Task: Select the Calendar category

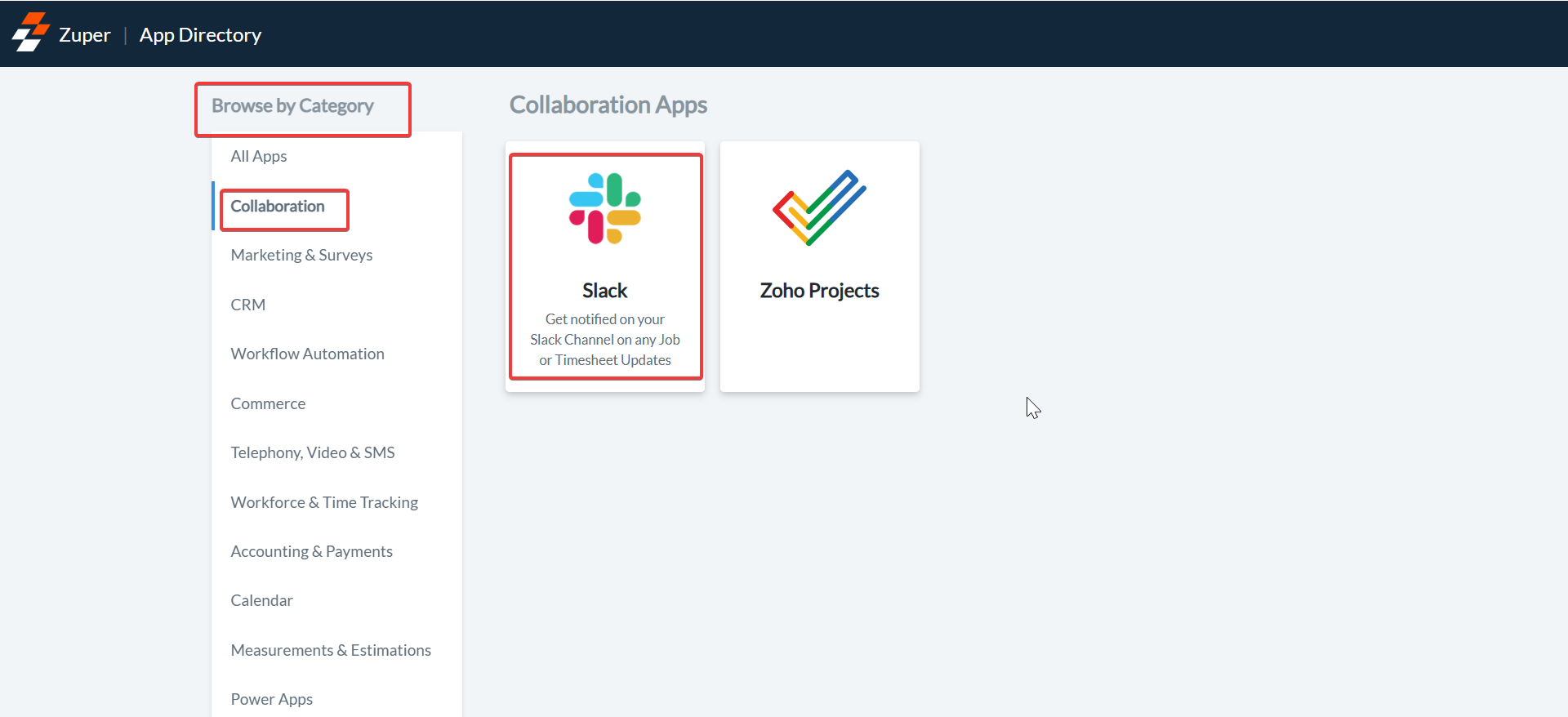Action: click(x=261, y=600)
